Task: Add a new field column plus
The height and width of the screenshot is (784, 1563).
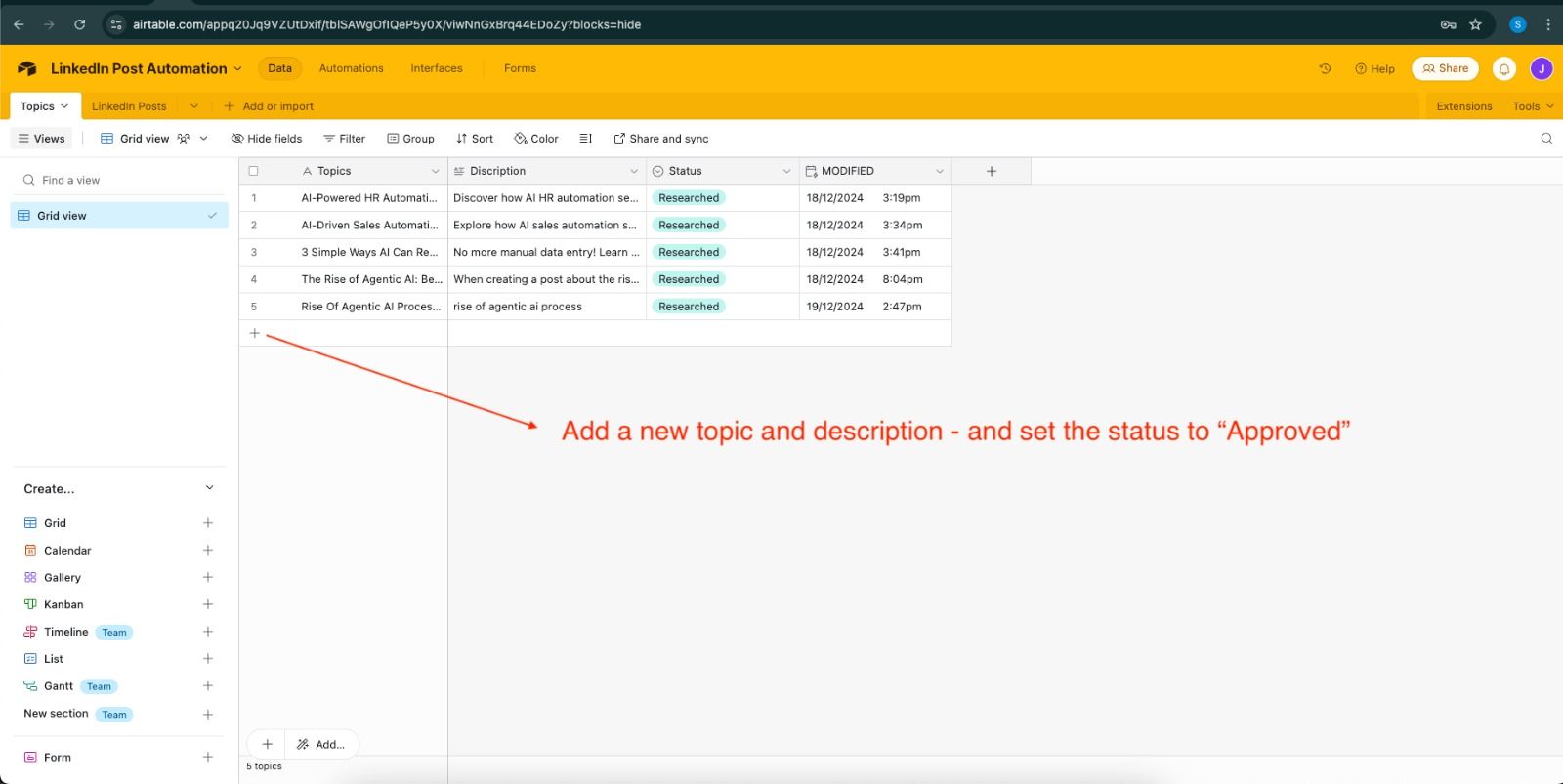Action: 991,171
